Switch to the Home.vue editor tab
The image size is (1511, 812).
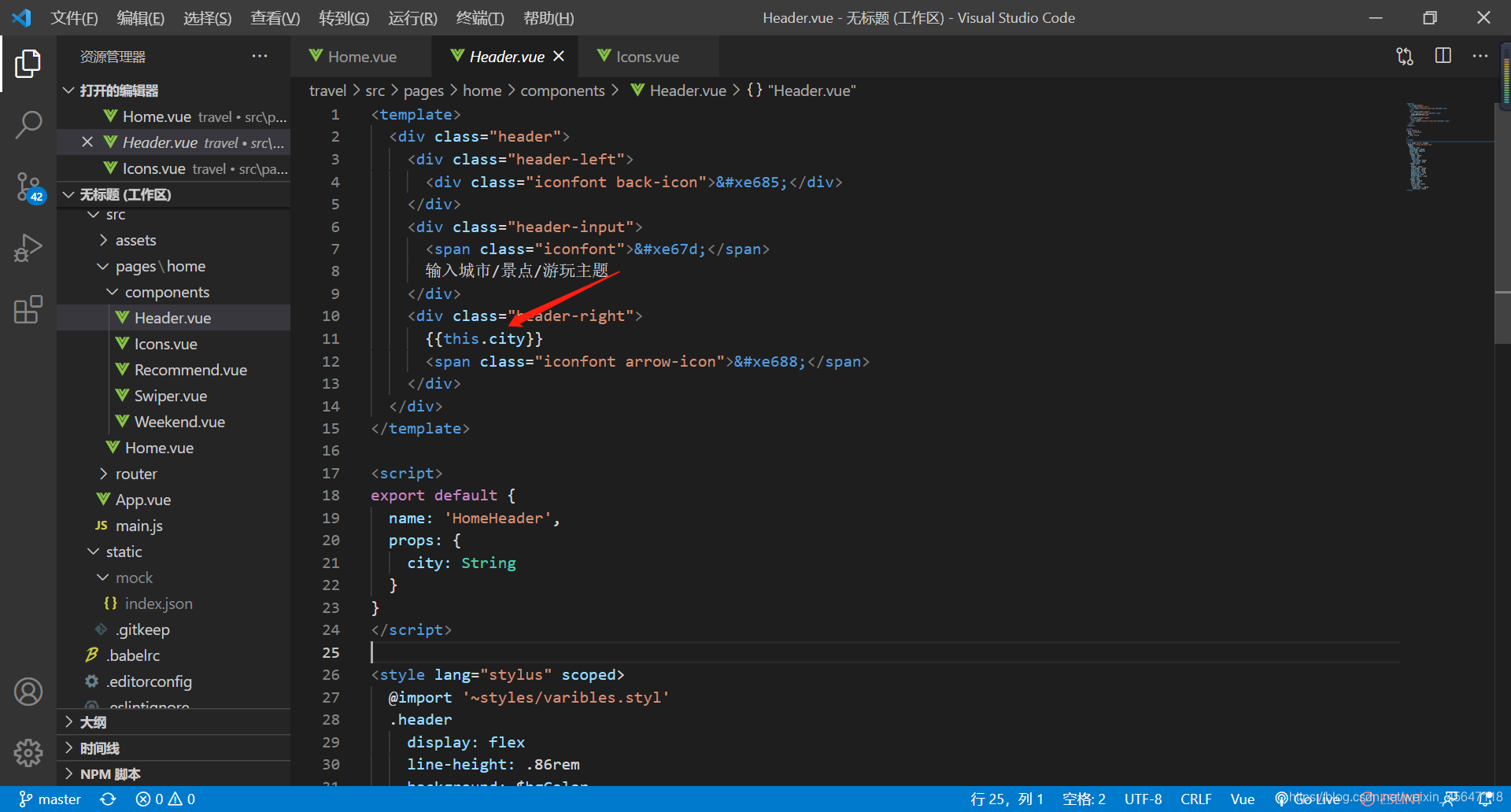pos(361,56)
